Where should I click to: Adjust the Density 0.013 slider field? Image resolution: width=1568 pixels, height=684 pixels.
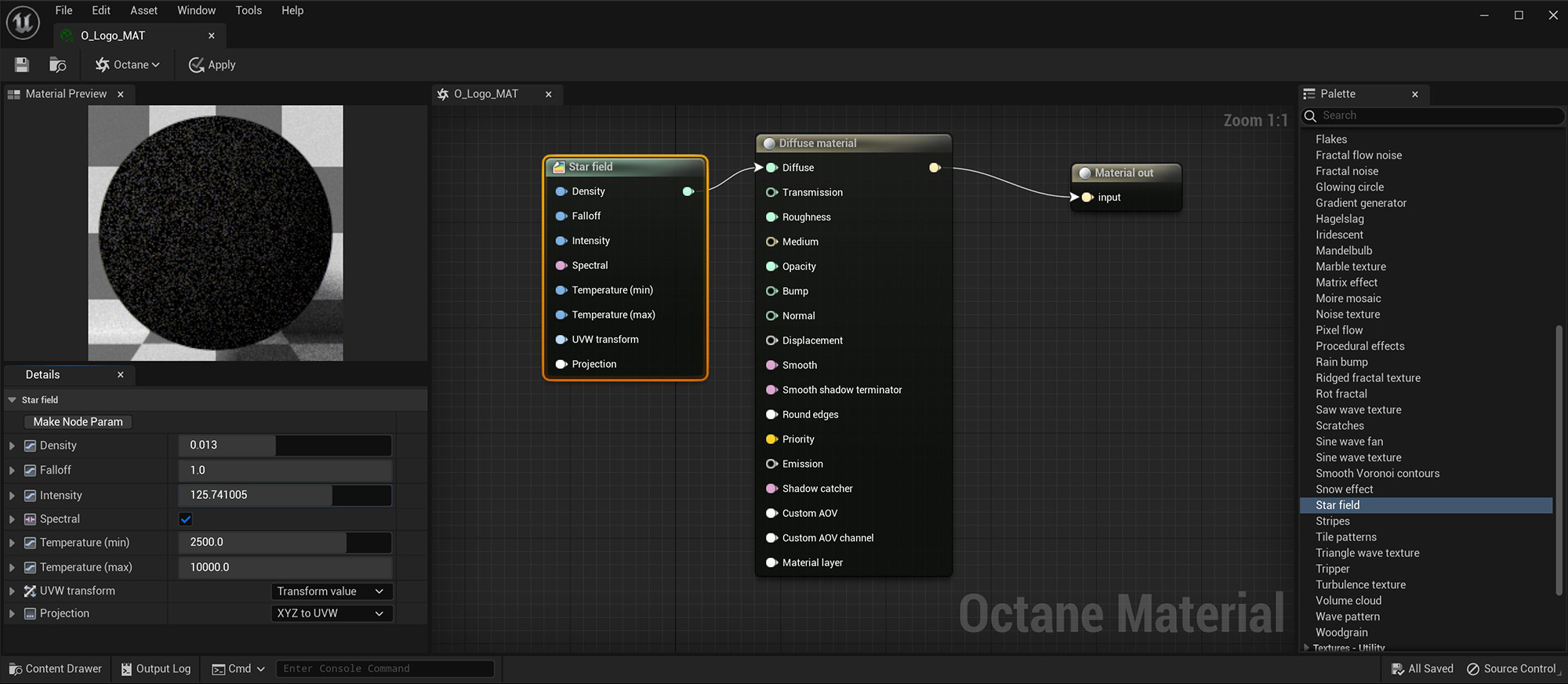point(285,446)
